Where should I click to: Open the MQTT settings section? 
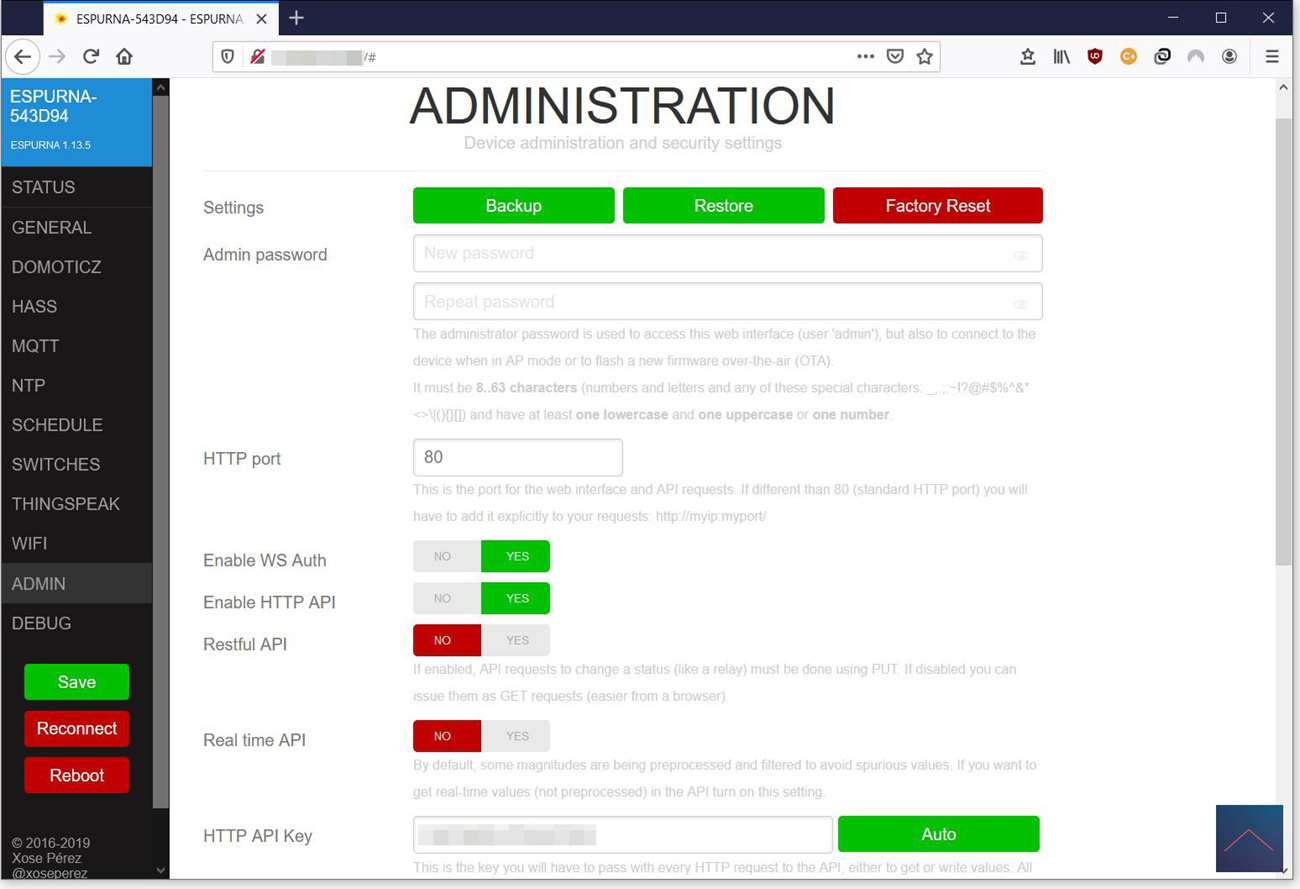click(76, 346)
